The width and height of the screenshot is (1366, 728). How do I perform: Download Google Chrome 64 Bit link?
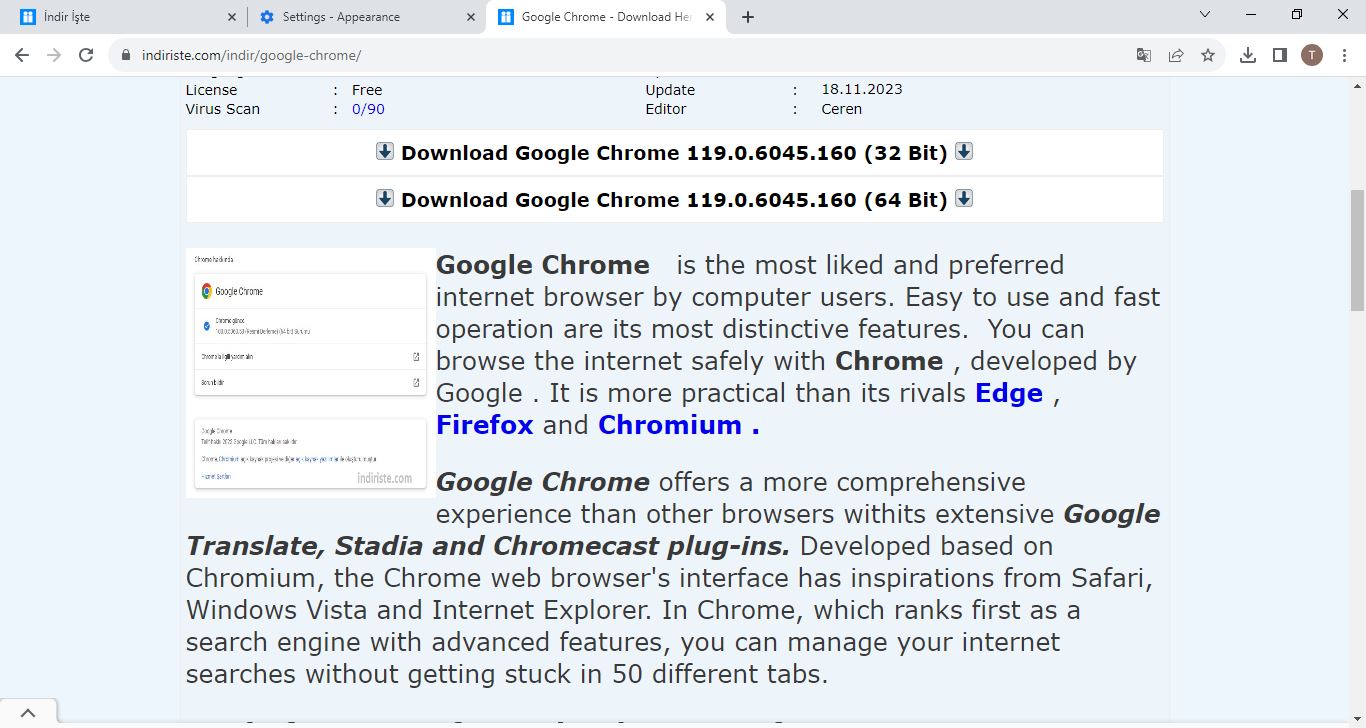[674, 199]
